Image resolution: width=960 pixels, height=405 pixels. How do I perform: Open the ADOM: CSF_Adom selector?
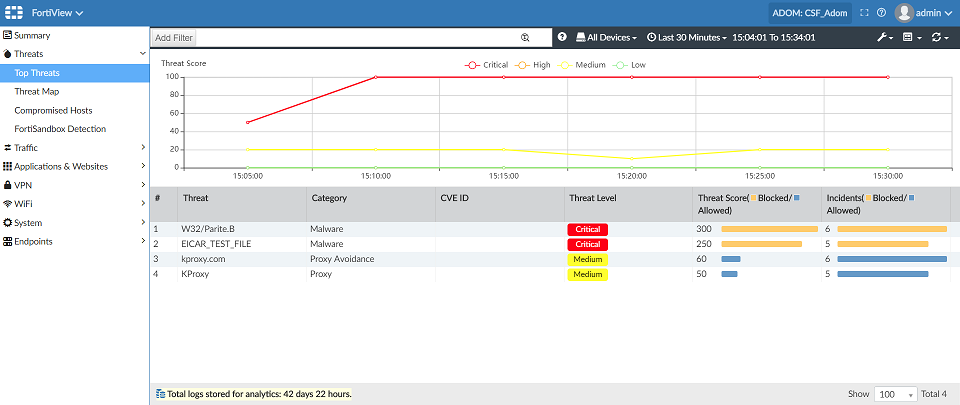(x=810, y=13)
